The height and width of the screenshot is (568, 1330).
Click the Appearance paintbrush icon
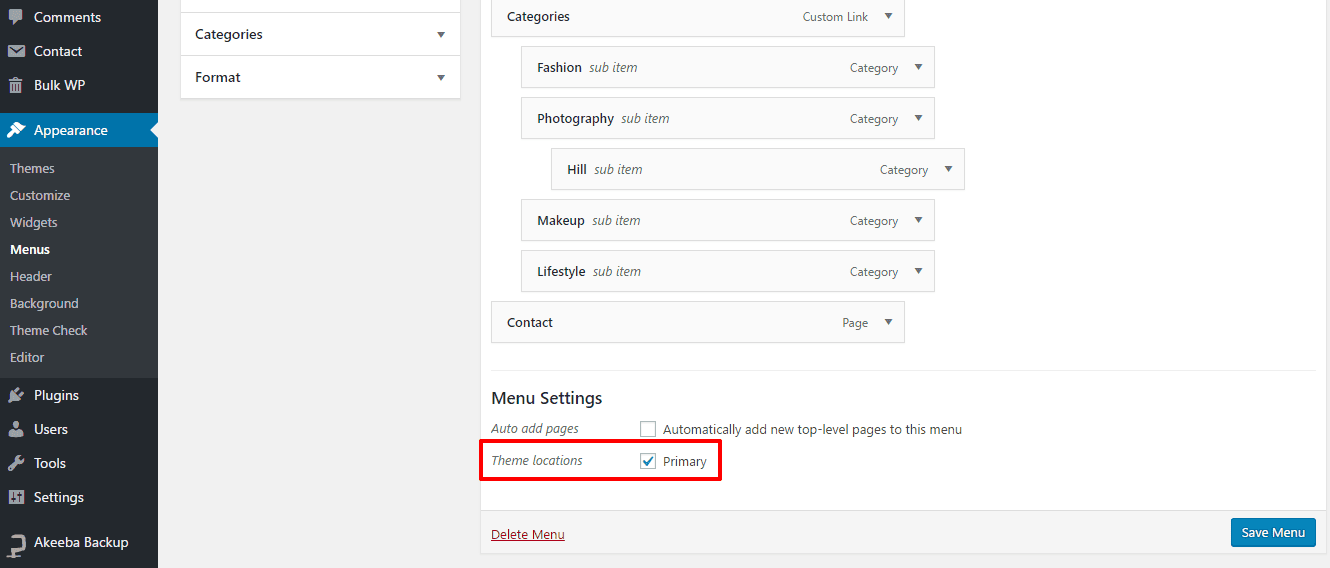point(16,130)
